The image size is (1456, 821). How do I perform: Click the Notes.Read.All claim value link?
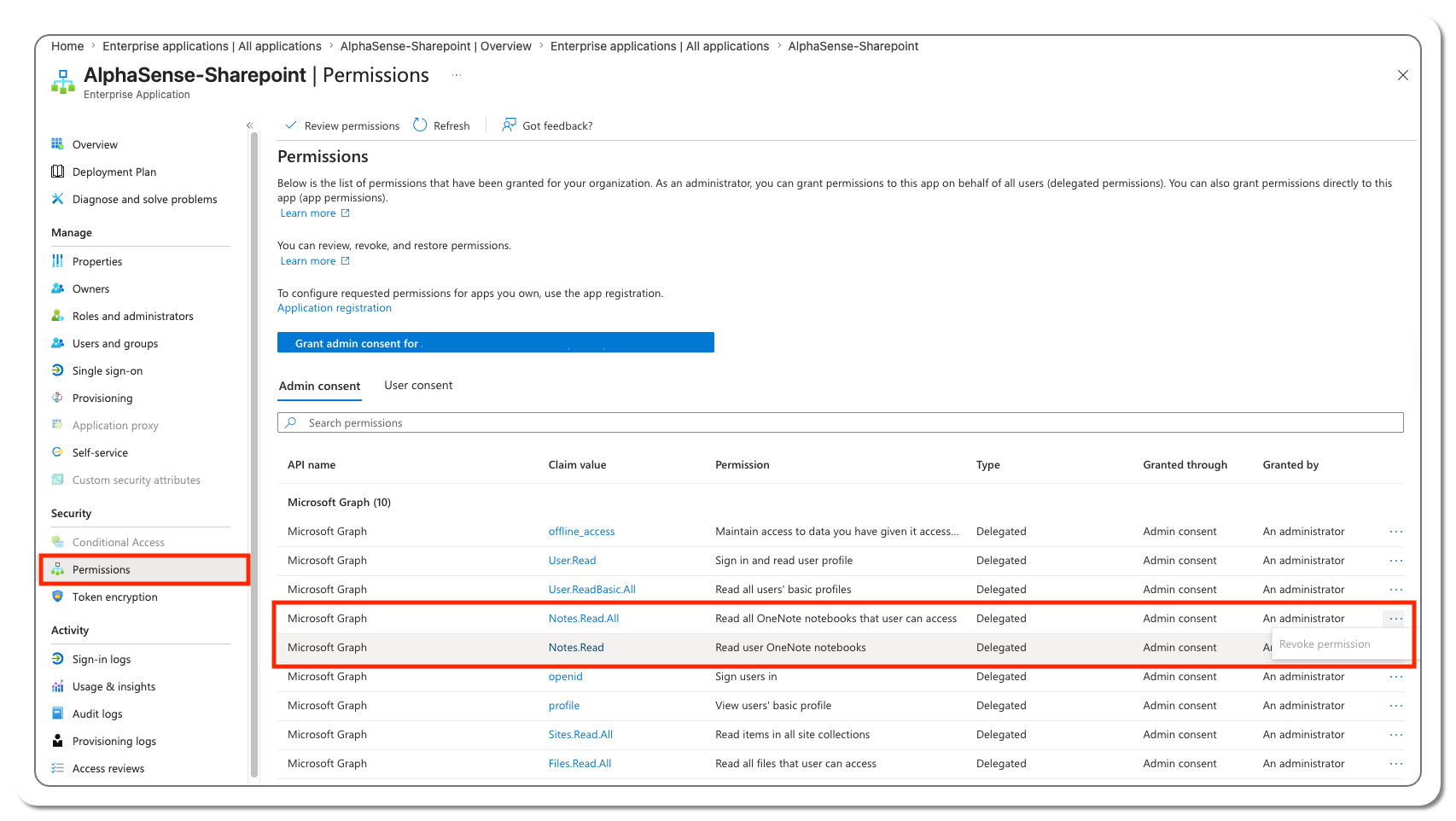tap(584, 619)
